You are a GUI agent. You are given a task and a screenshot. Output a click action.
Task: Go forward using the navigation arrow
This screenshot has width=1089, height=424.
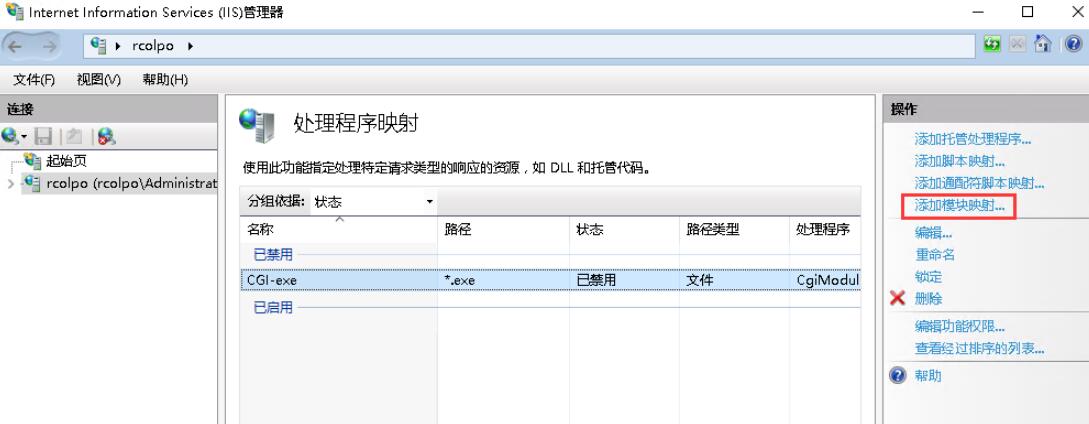tap(49, 47)
